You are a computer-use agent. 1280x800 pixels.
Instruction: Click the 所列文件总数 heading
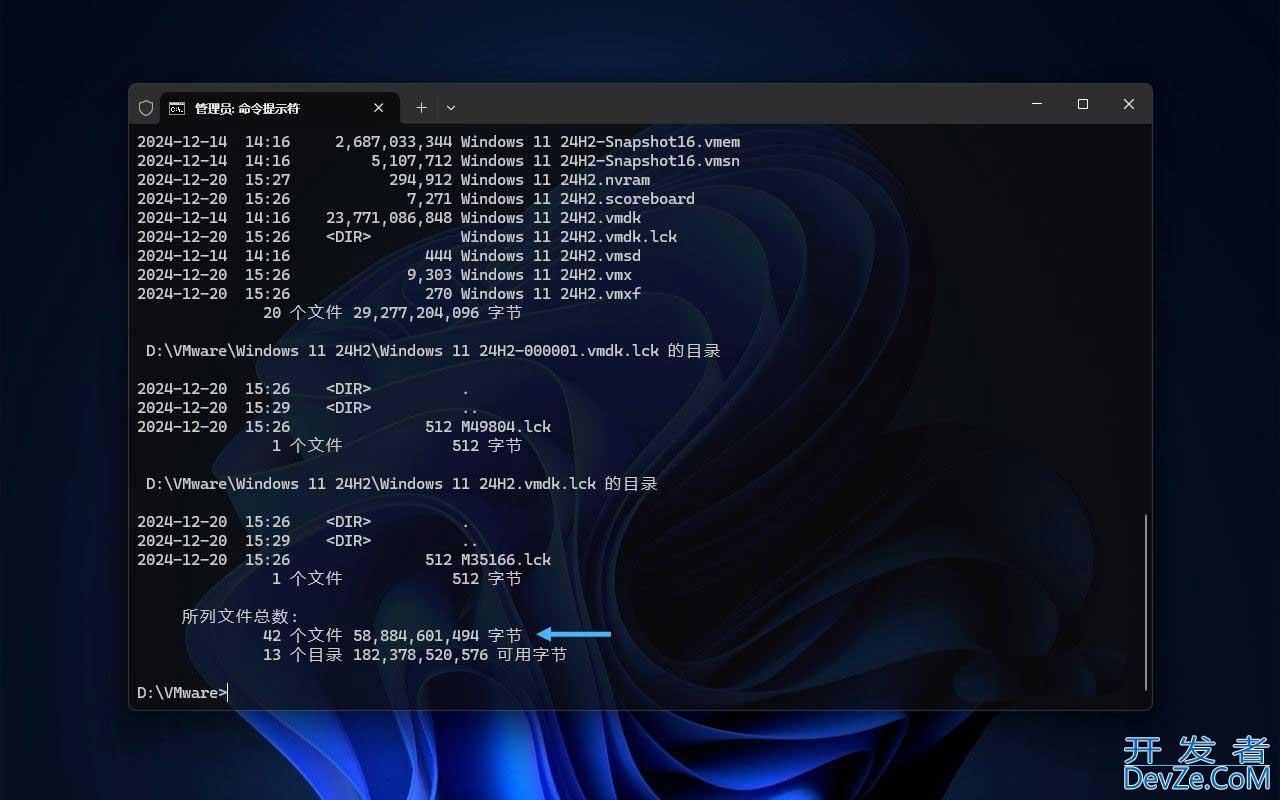(240, 617)
